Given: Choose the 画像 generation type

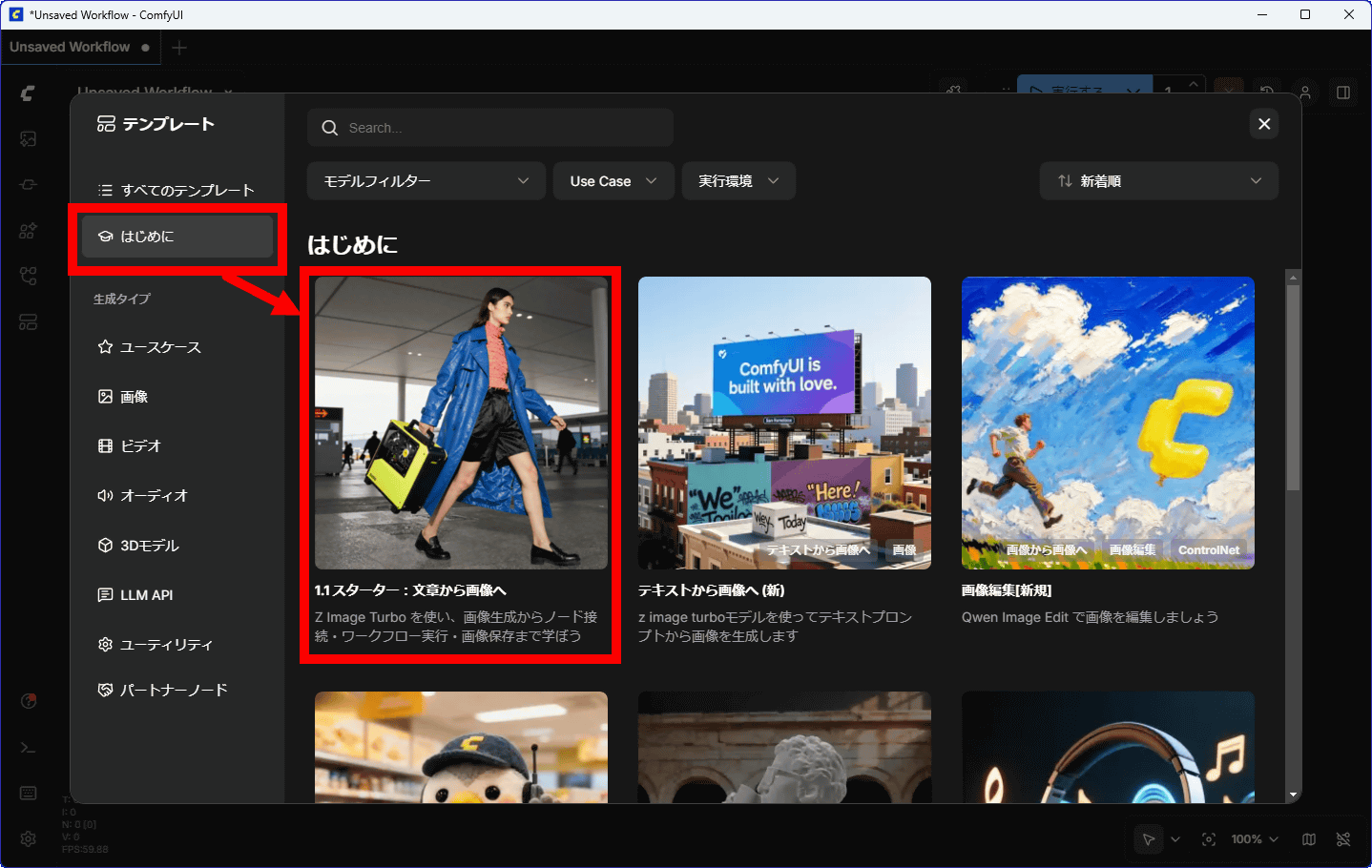Looking at the screenshot, I should (x=134, y=397).
